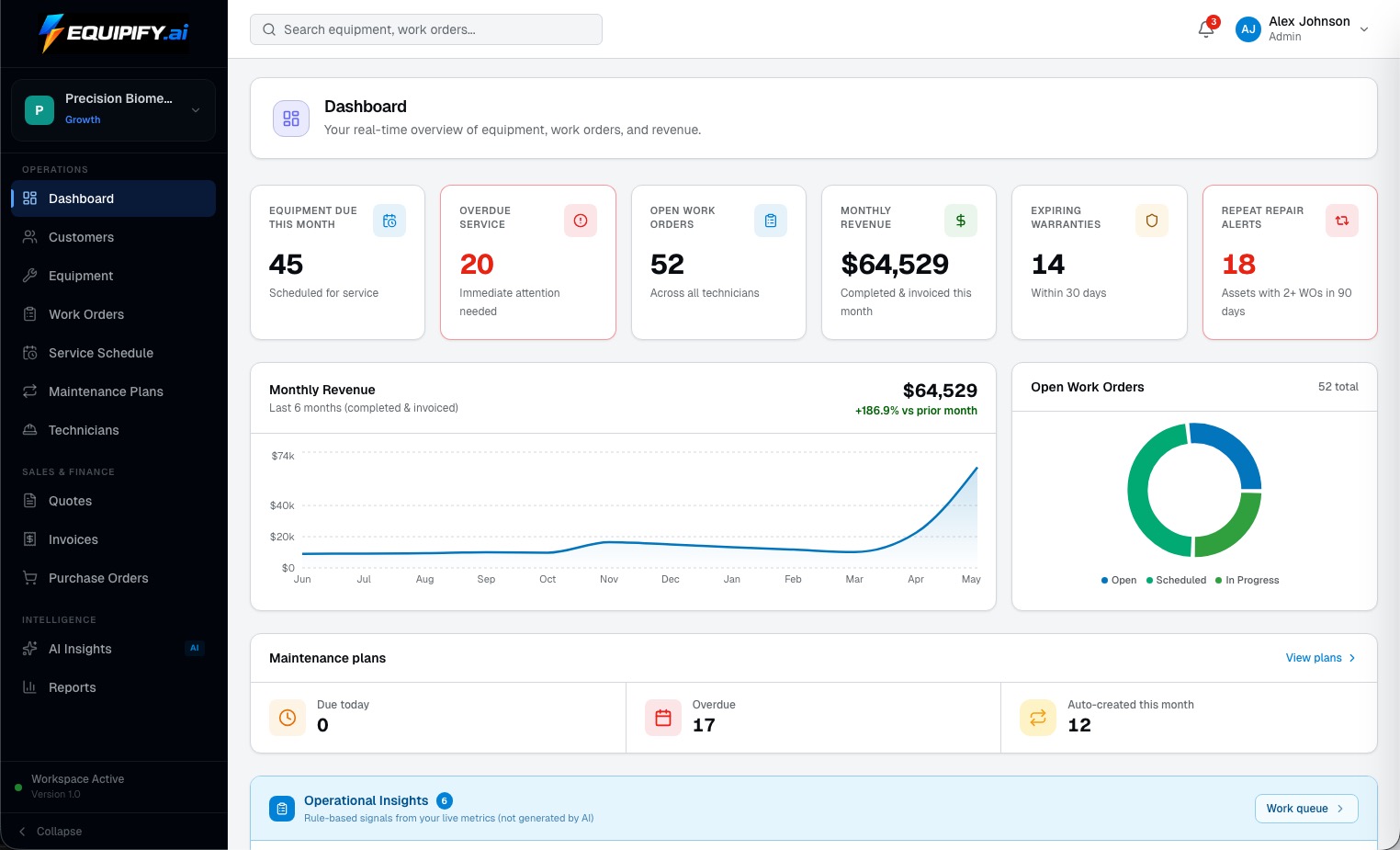
Task: Click the Work queue button
Action: click(1306, 809)
